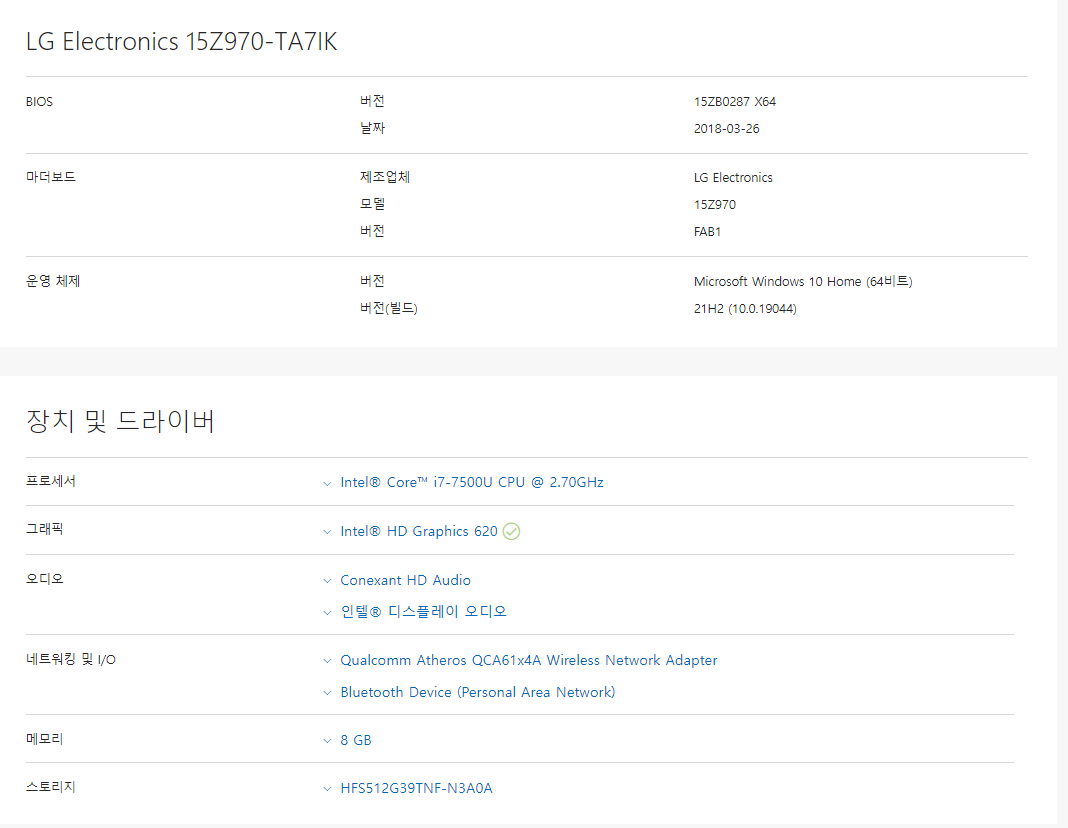Select the Intel HD Graphics 620 link
The image size is (1068, 828).
418,531
